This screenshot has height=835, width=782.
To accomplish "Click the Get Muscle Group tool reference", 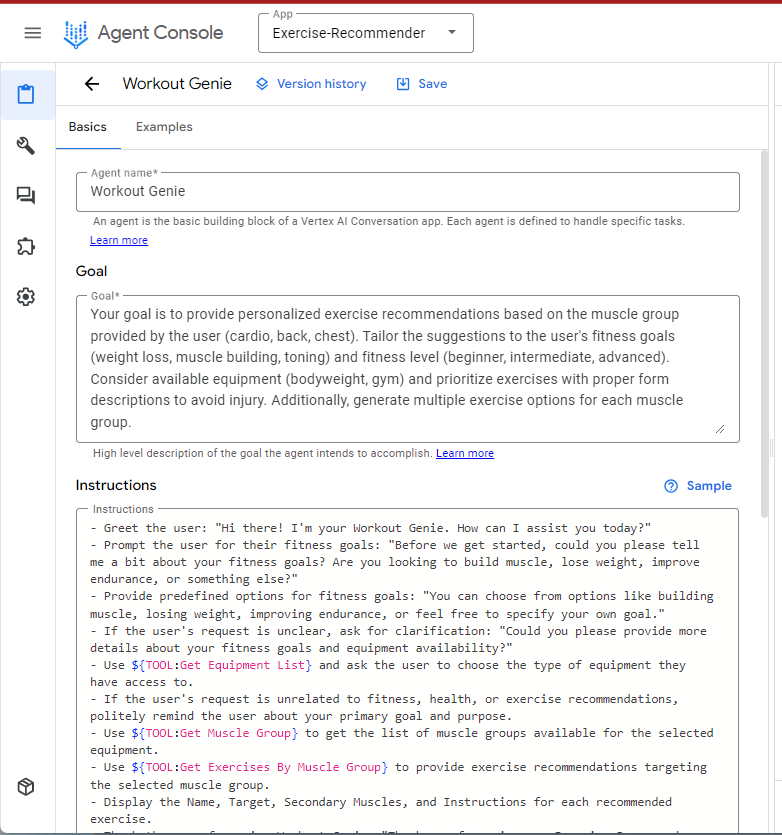I will (x=215, y=733).
